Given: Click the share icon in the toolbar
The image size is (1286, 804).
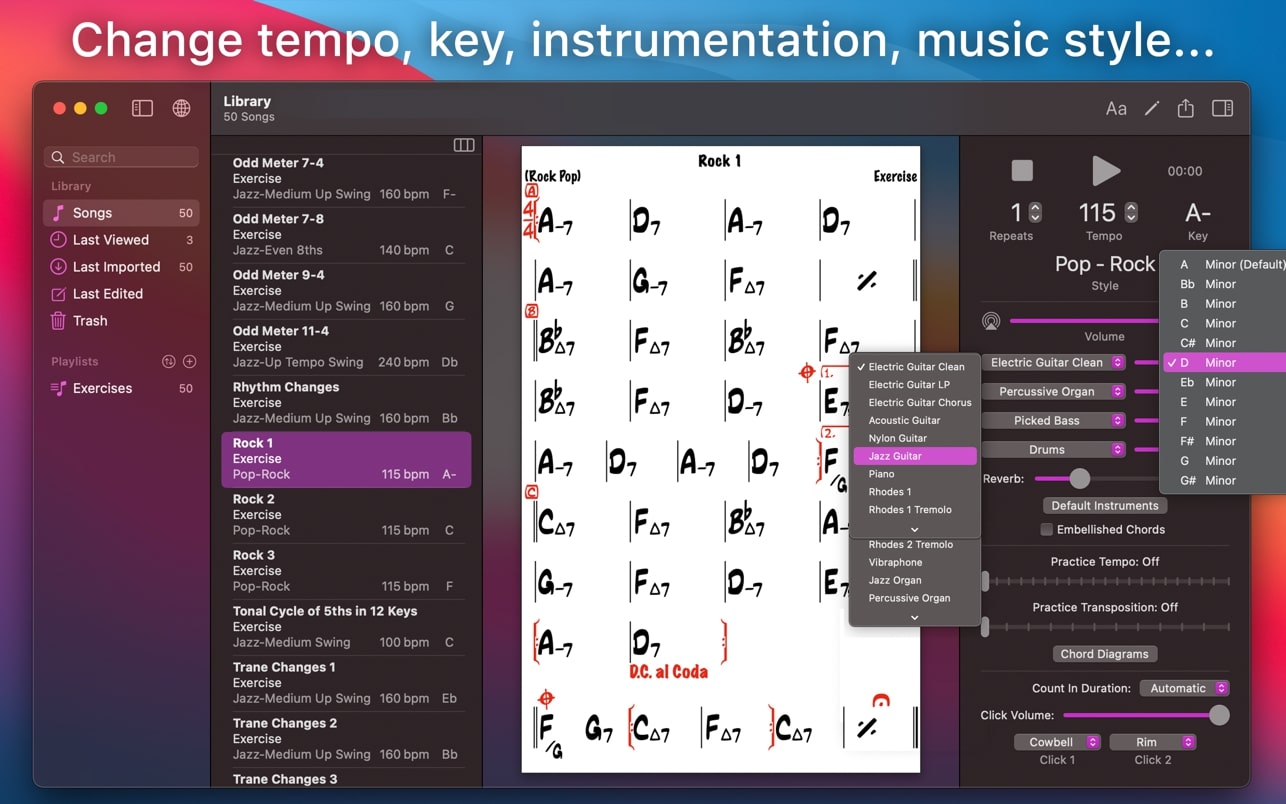Looking at the screenshot, I should click(x=1185, y=108).
